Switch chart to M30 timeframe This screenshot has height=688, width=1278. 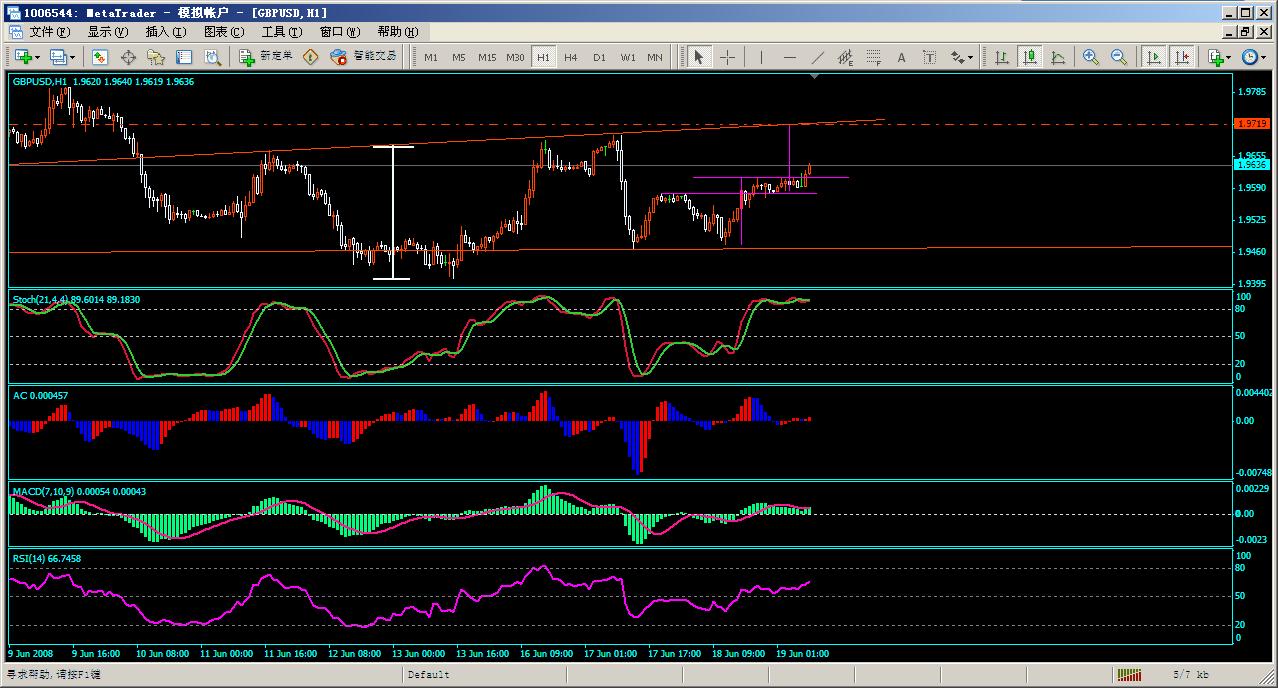pos(515,57)
